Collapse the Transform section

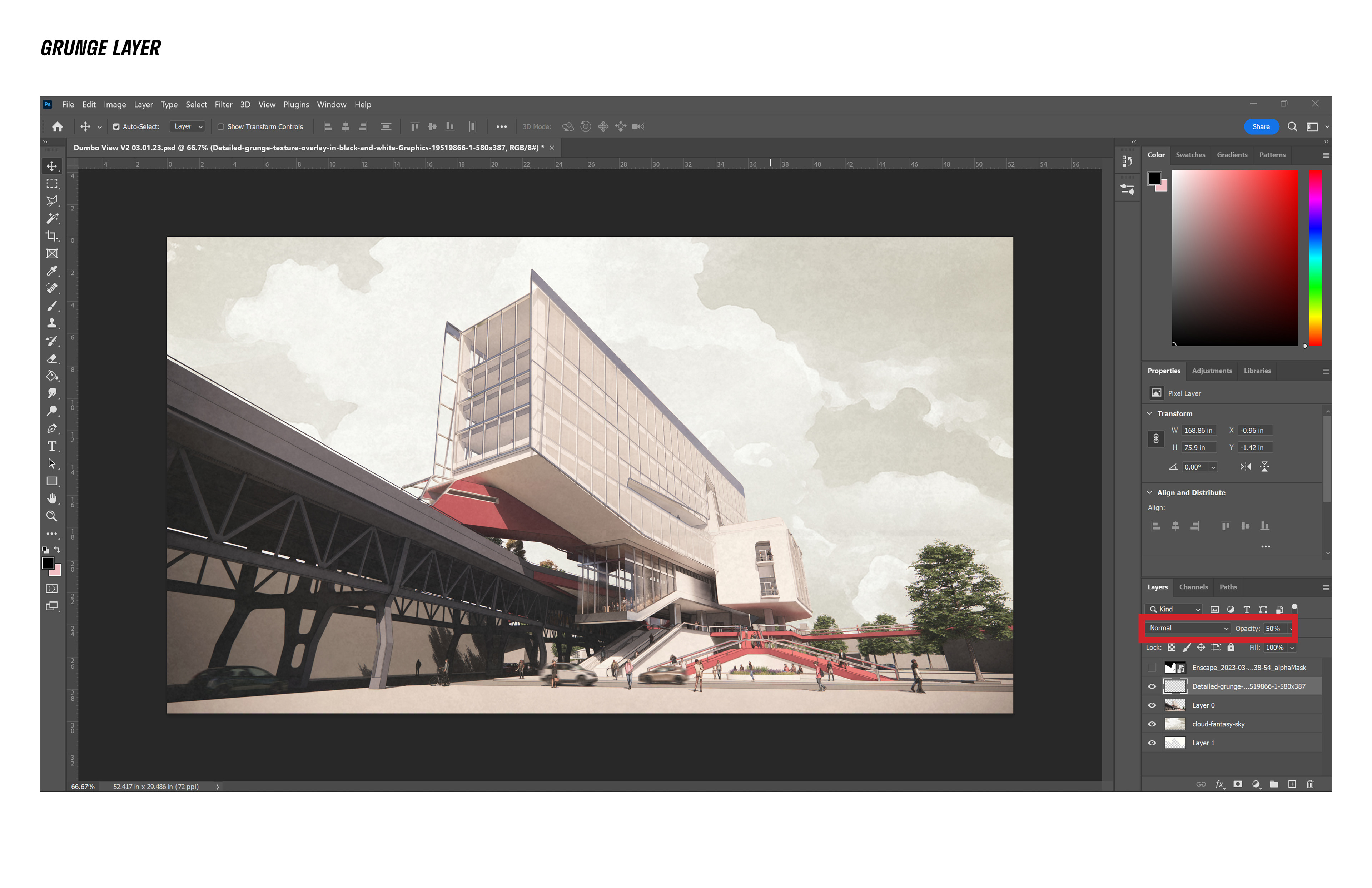(1149, 413)
